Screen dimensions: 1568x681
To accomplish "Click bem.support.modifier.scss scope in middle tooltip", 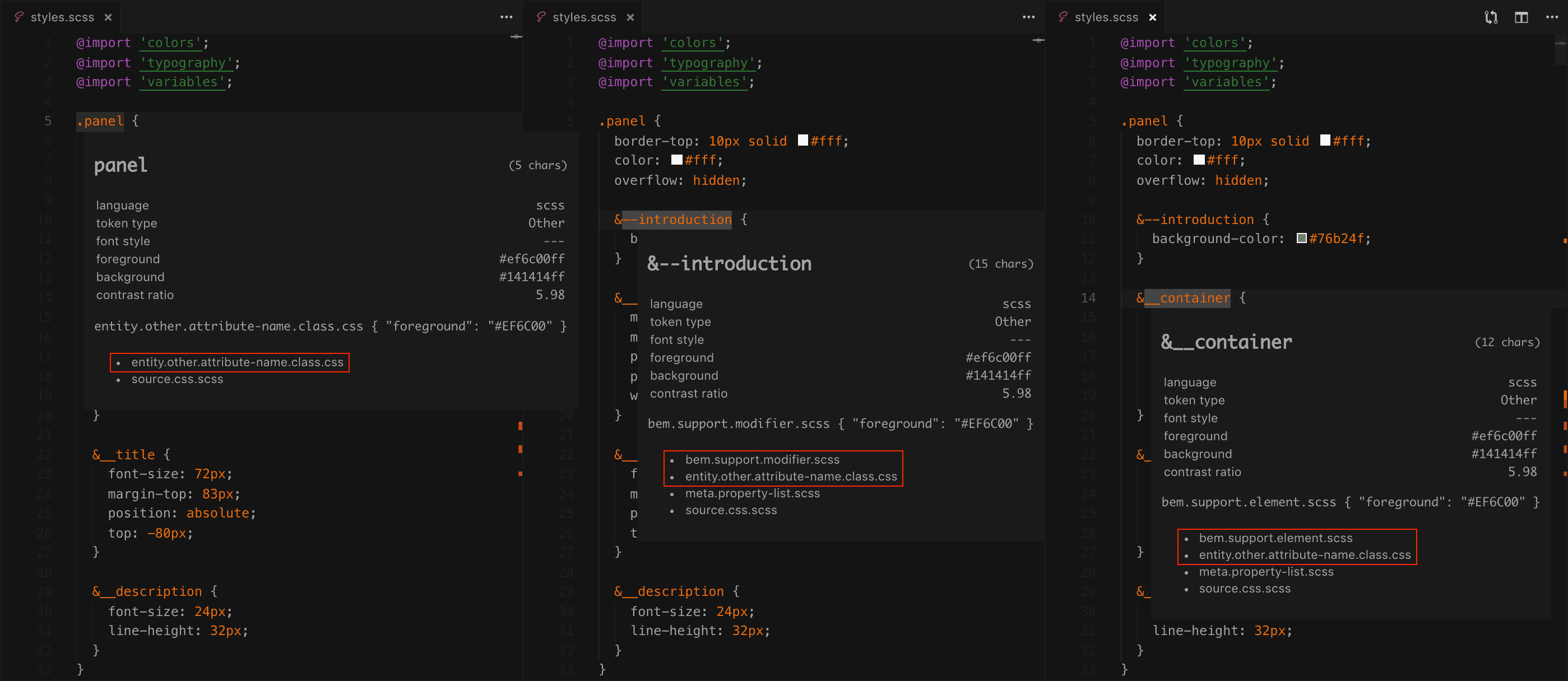I will 762,460.
